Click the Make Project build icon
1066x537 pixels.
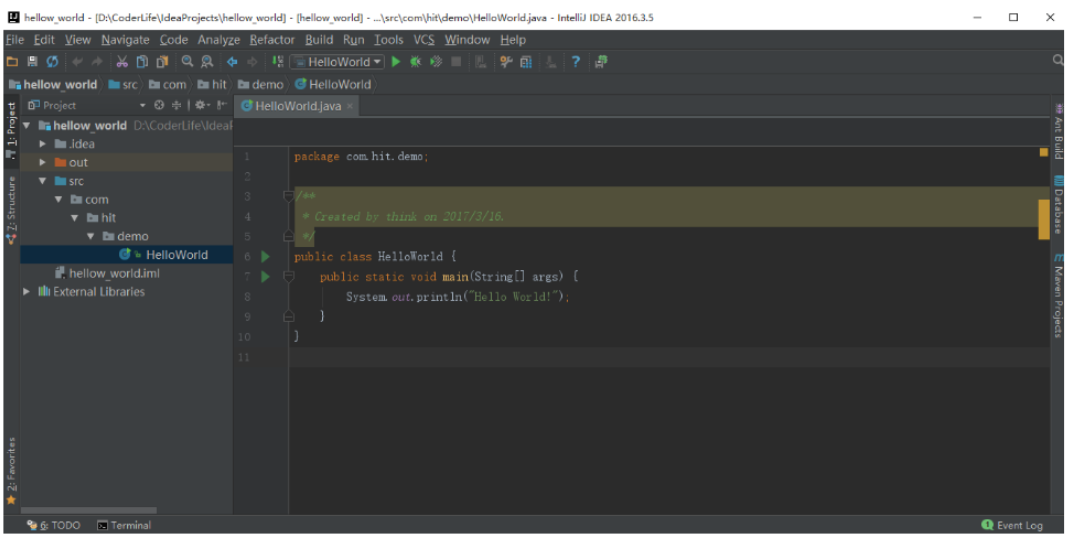(277, 62)
